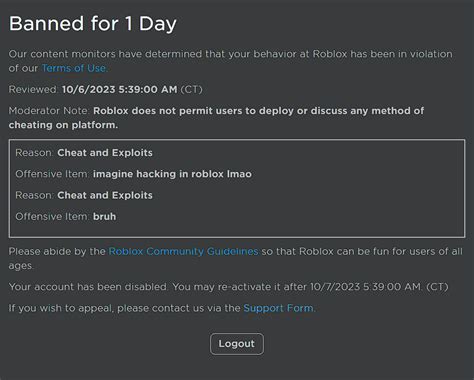Open the Terms of Use link

click(74, 68)
